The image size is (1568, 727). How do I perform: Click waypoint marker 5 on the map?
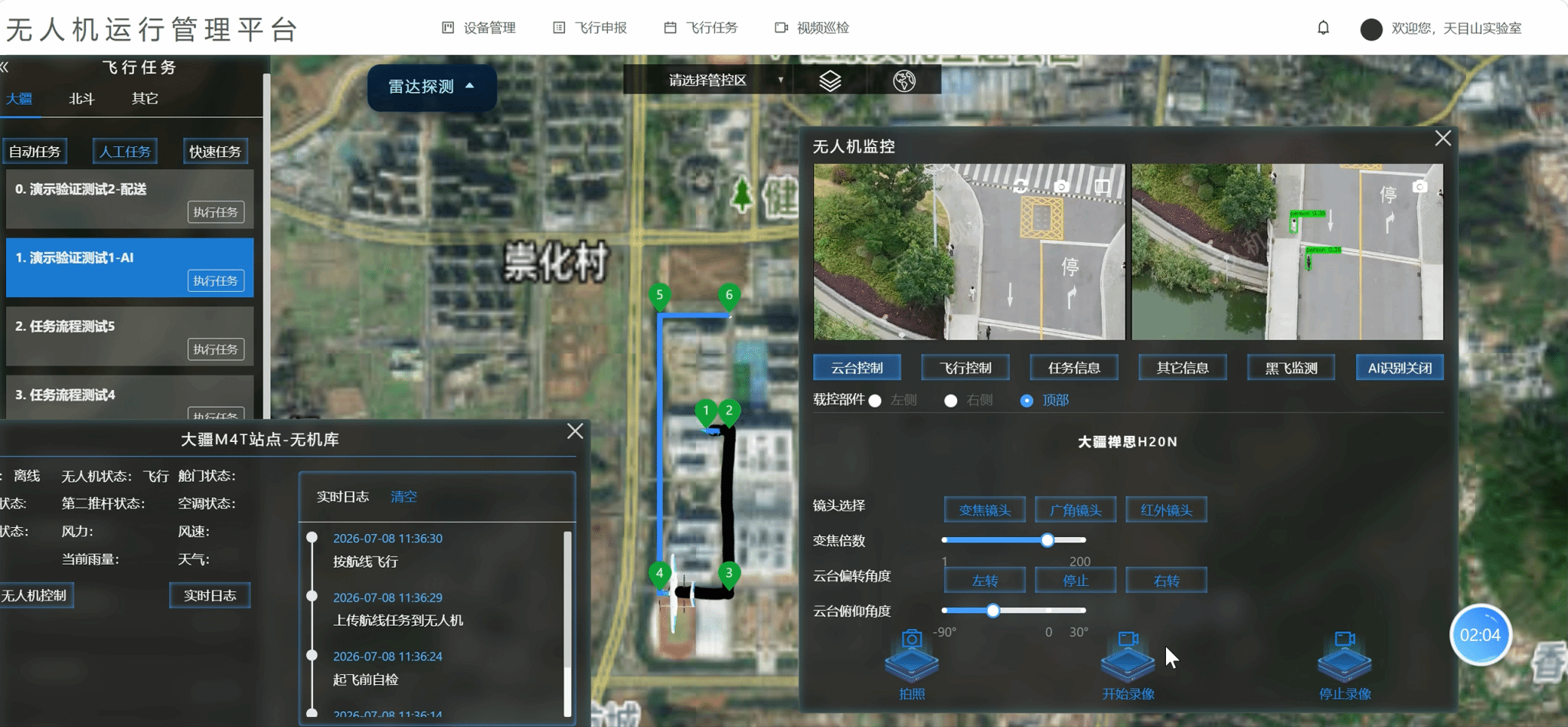[x=659, y=296]
